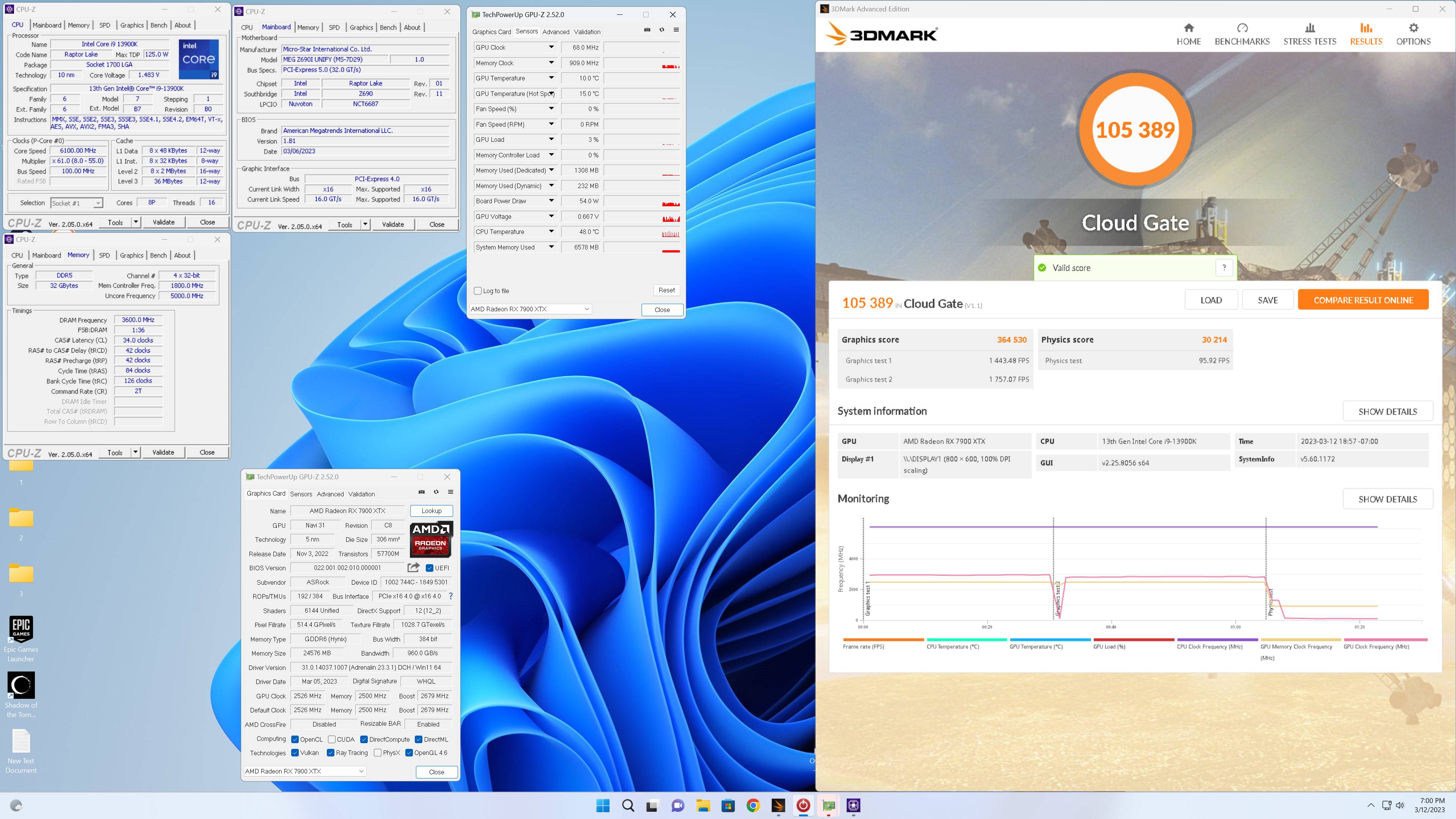1456x819 pixels.
Task: Open New Text Document on desktop
Action: tap(21, 751)
